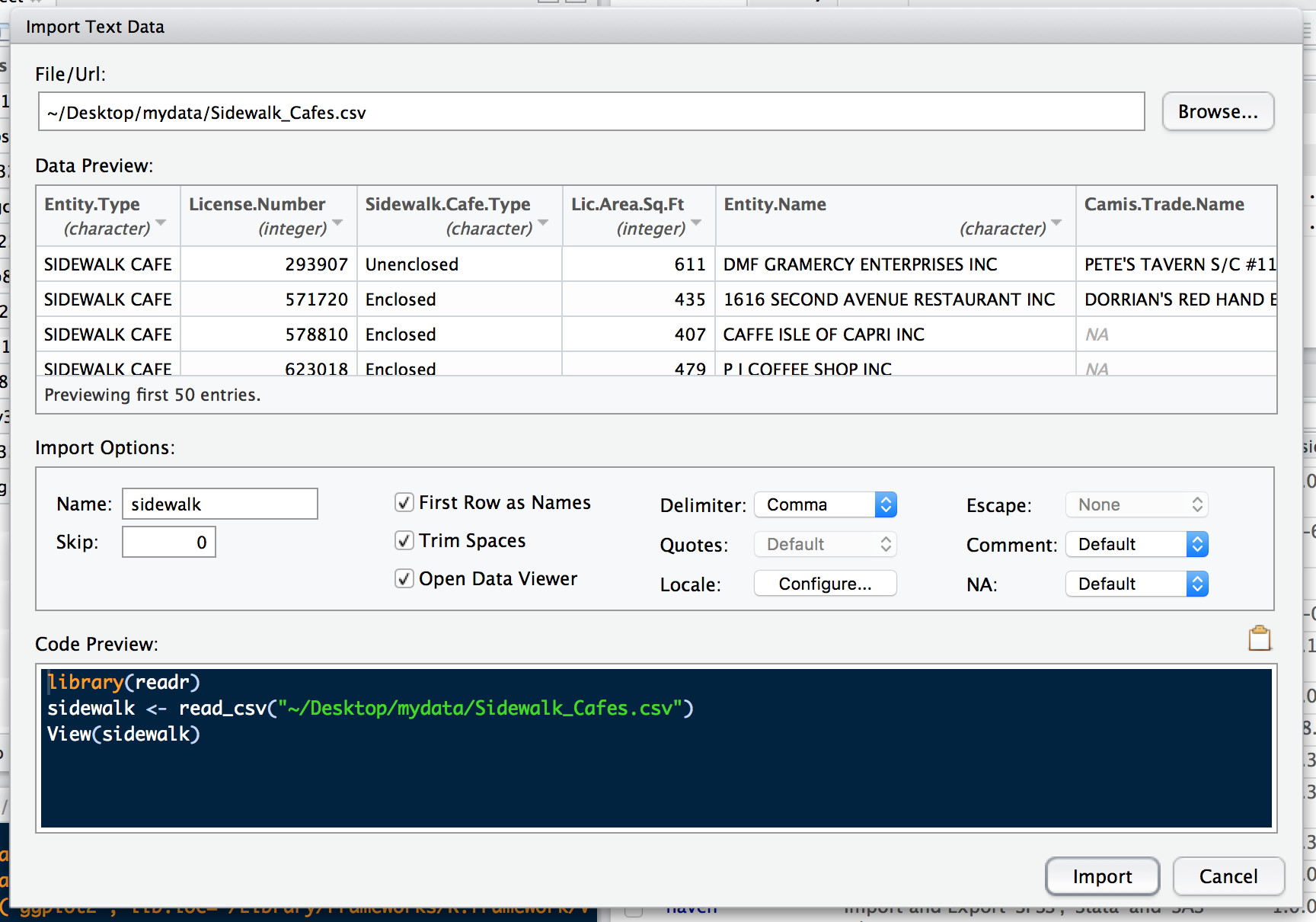The height and width of the screenshot is (922, 1316).
Task: Click the Import Text Data title bar
Action: [x=656, y=27]
